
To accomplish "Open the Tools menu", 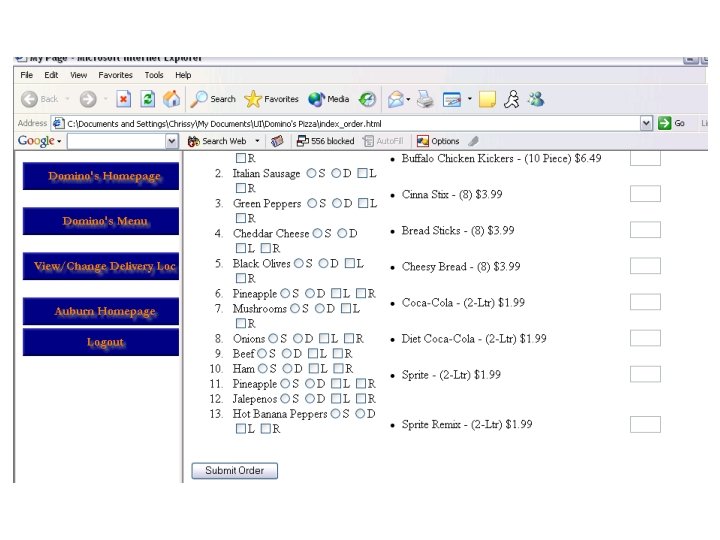I will click(x=154, y=75).
